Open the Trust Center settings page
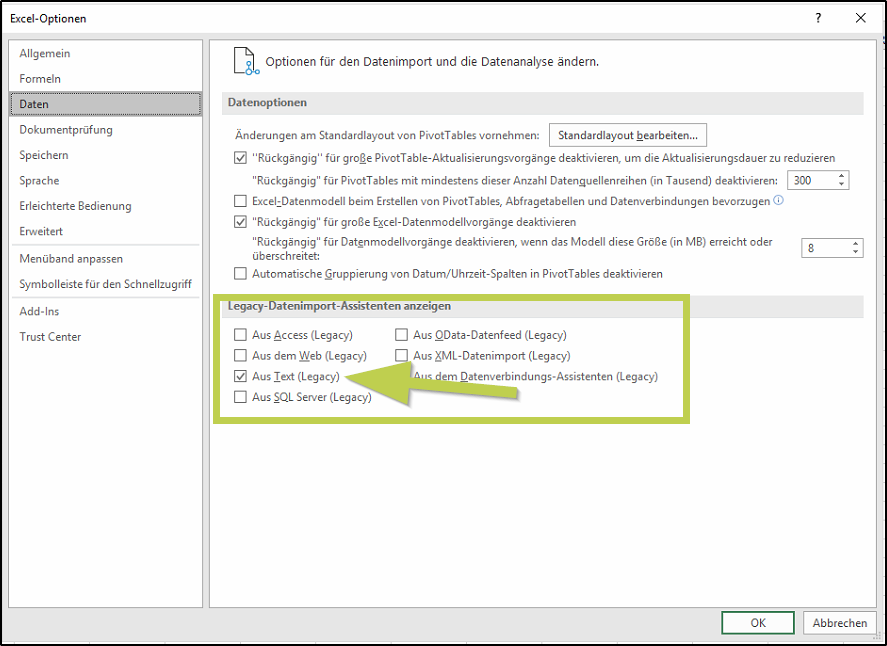Viewport: 887px width, 646px height. point(50,337)
